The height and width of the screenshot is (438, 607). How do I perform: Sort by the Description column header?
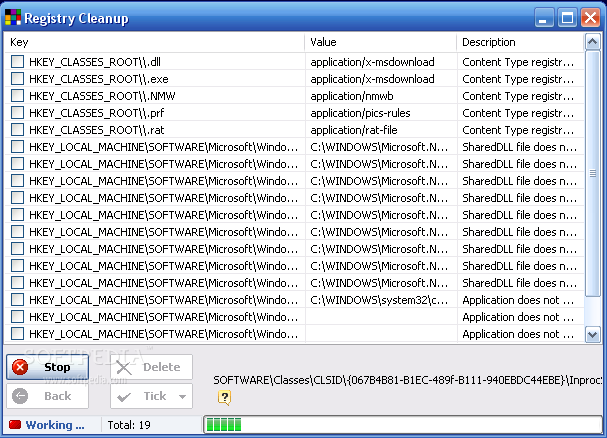[520, 42]
